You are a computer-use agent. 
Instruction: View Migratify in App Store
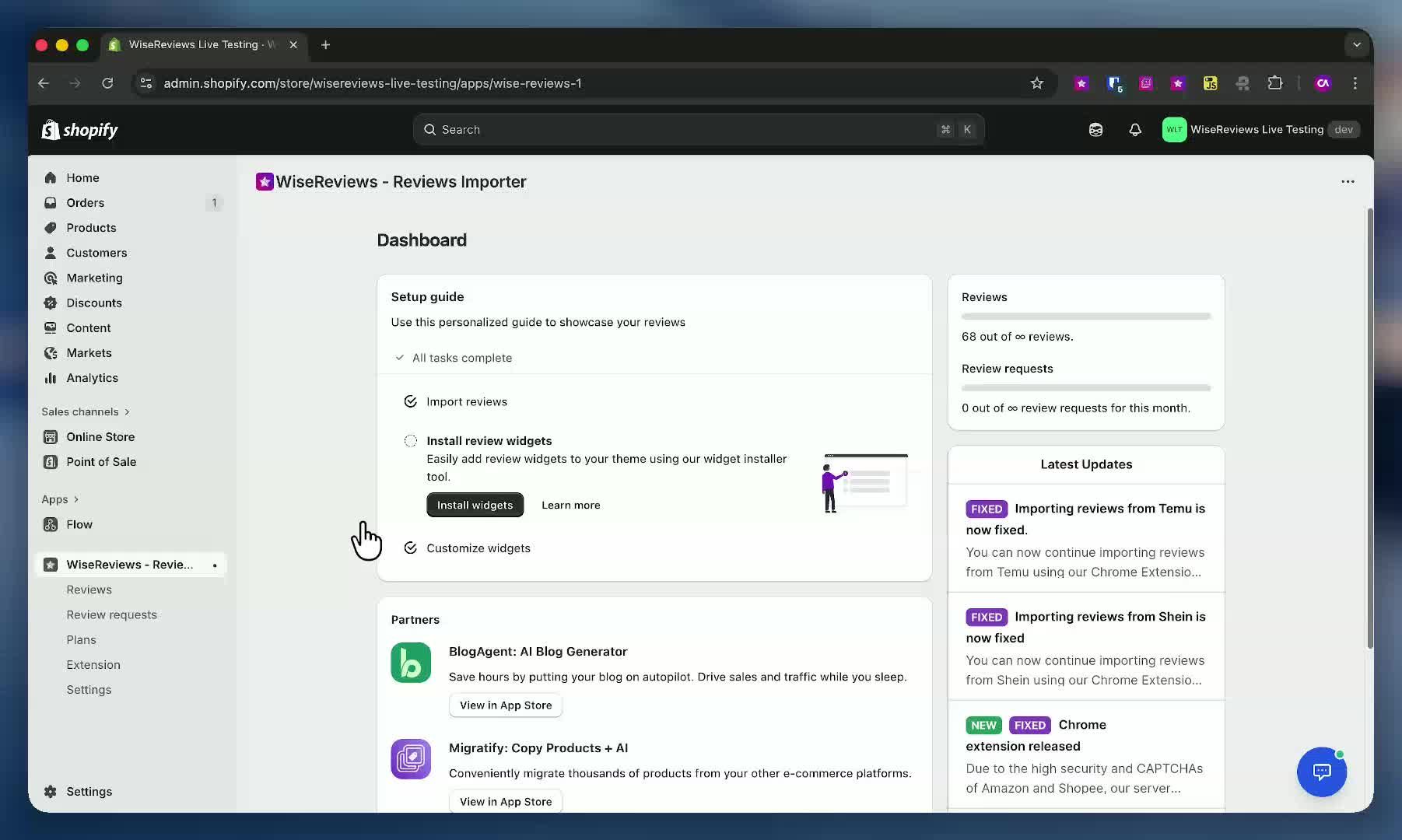click(x=506, y=802)
